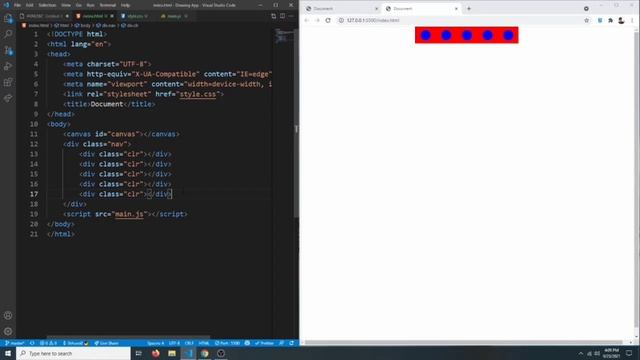Change indentation via Spaces: 4 status item

[x=156, y=343]
